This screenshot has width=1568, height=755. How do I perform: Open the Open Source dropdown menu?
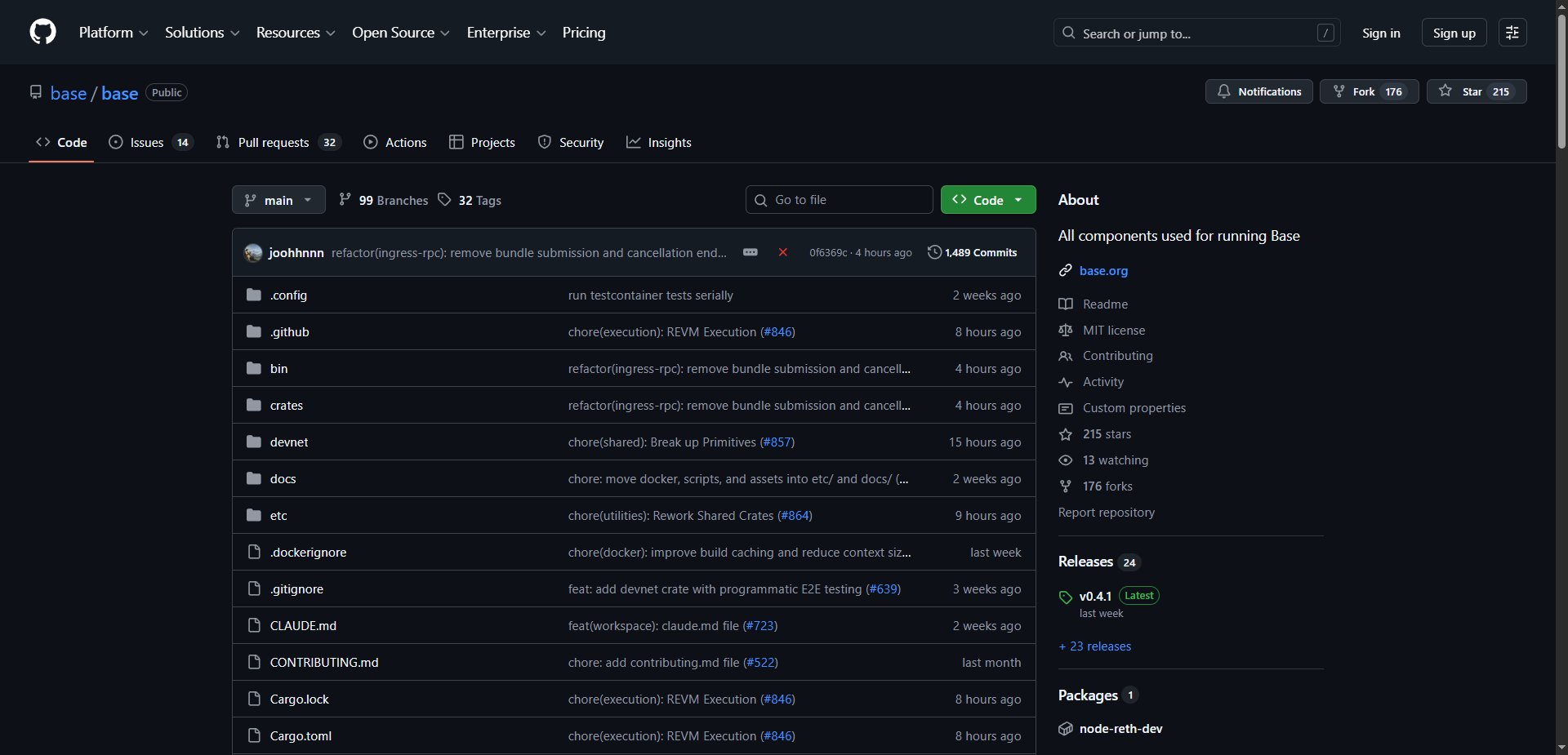401,33
